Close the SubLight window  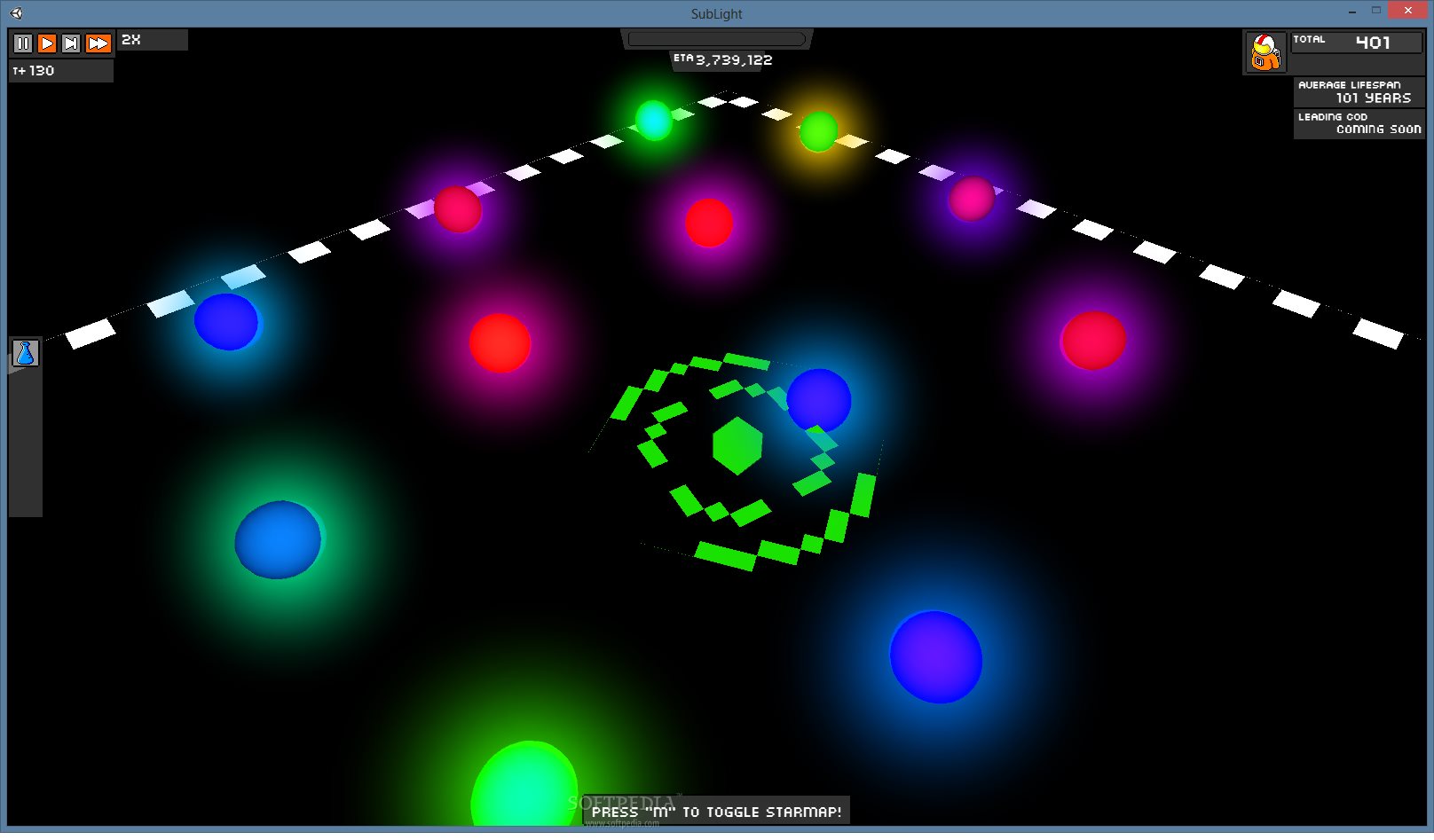point(1407,11)
